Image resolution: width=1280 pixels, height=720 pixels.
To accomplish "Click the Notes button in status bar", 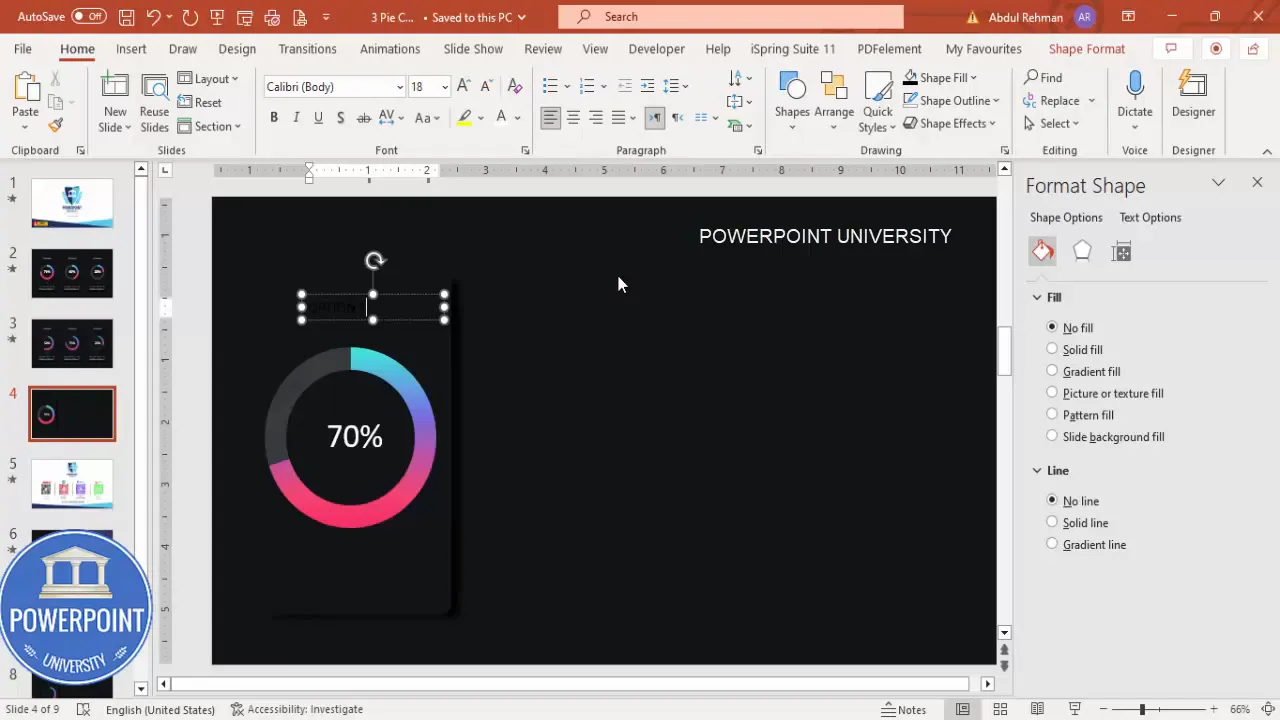I will [x=904, y=709].
